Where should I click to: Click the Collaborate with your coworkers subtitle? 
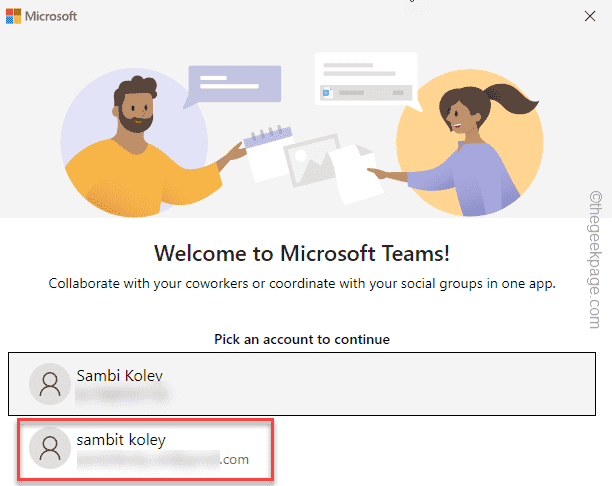coord(302,283)
